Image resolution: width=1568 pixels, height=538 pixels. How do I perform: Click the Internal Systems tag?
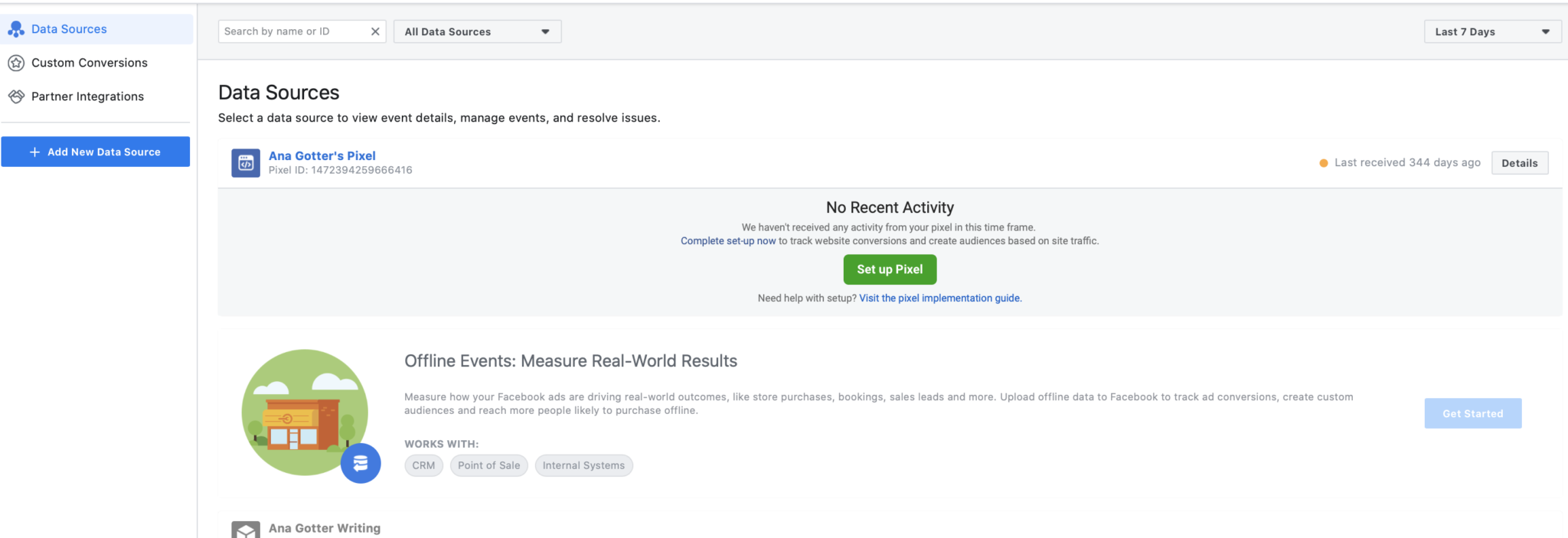point(583,465)
